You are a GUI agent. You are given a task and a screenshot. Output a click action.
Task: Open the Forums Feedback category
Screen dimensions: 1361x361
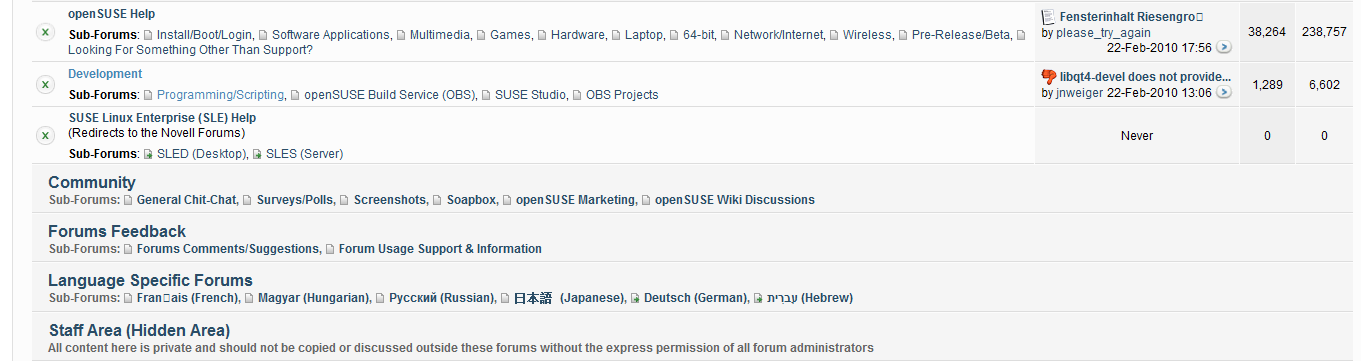pos(117,231)
